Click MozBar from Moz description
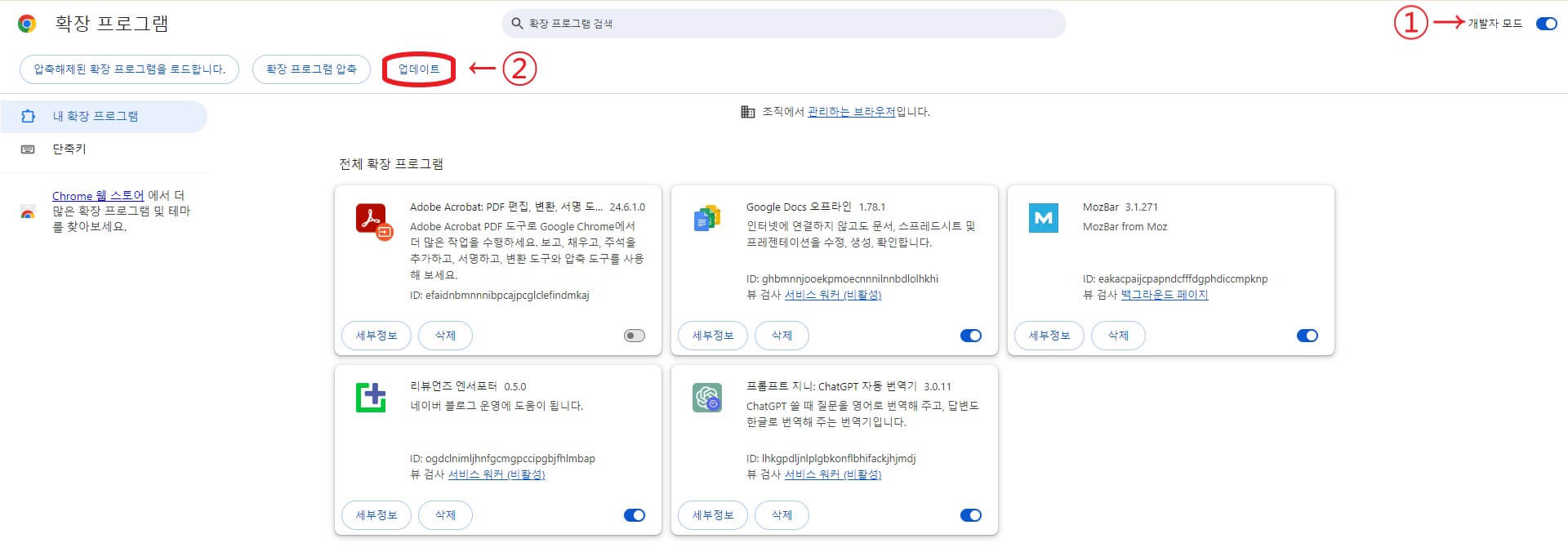This screenshot has width=1568, height=552. [1125, 227]
